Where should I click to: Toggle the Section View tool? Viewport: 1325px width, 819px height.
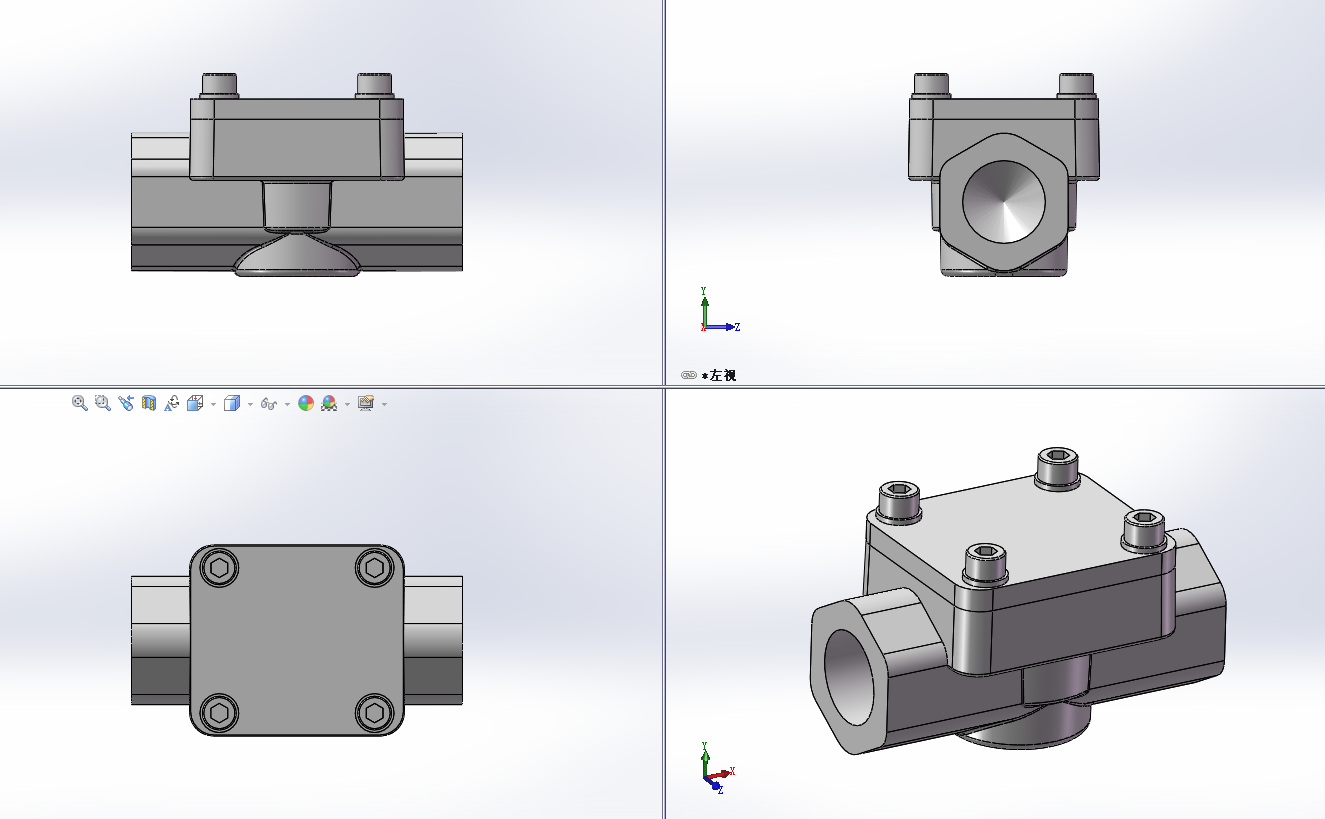[149, 403]
